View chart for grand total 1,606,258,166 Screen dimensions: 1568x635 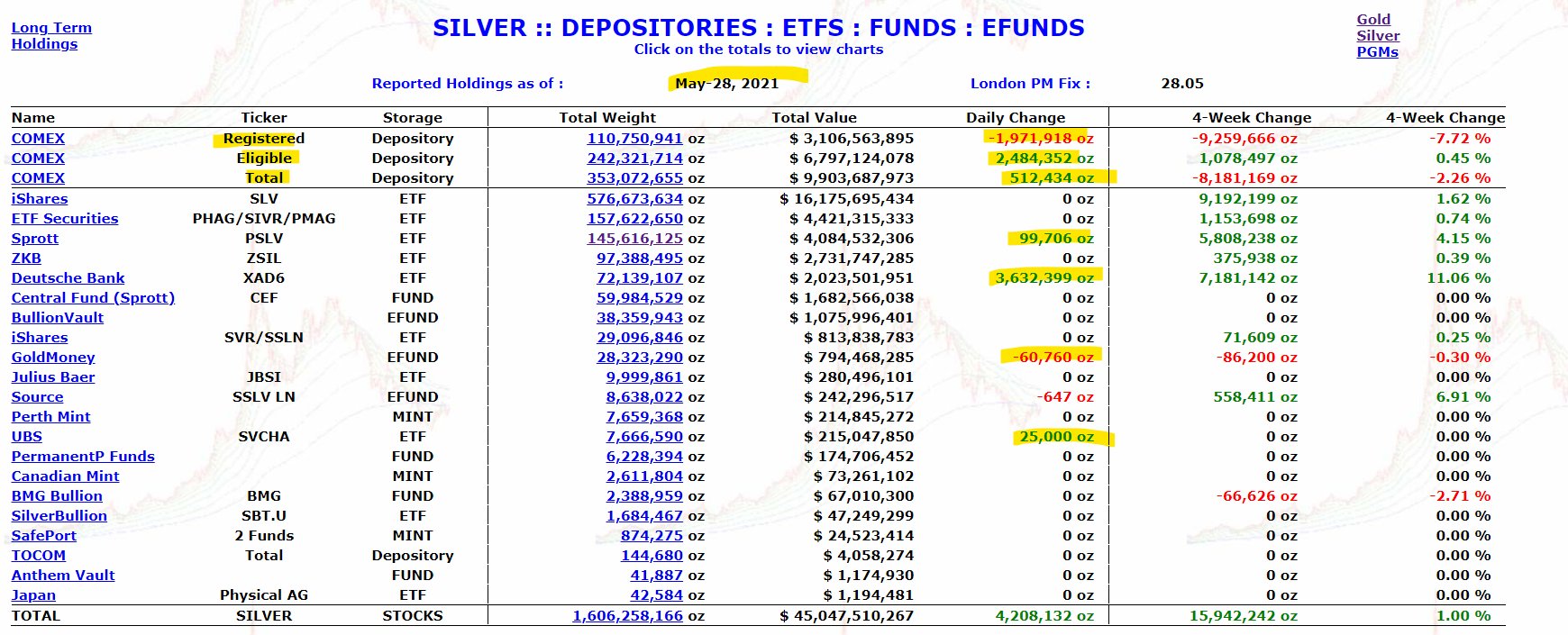[x=628, y=616]
